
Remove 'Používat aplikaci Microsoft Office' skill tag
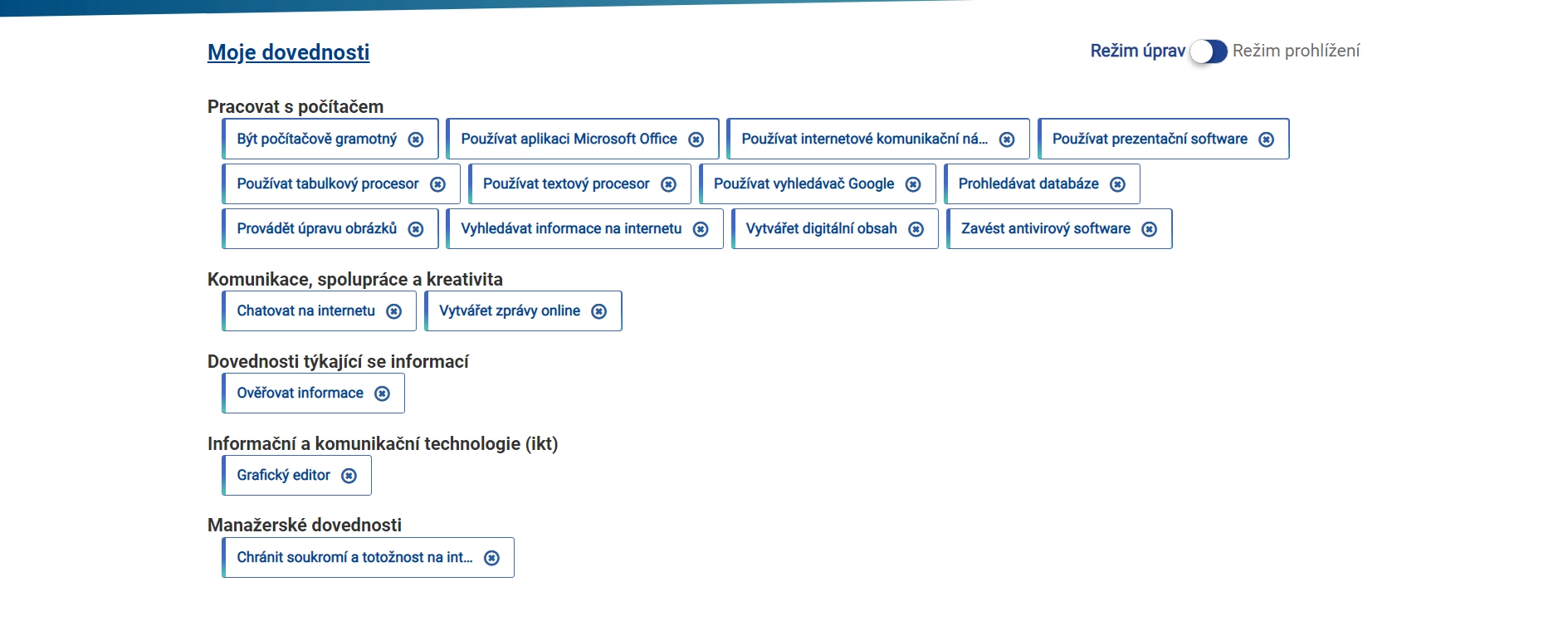click(696, 139)
